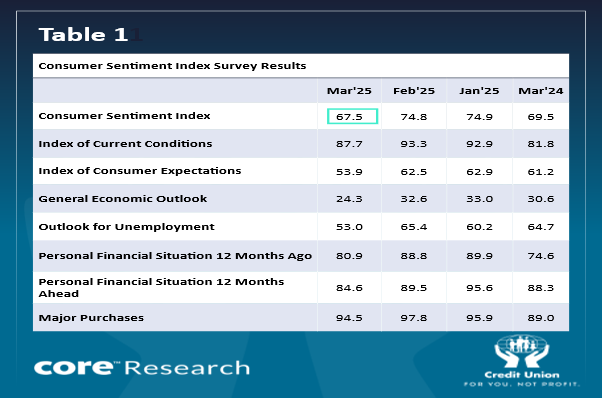Click the General Economic Outlook label
The image size is (602, 398).
click(x=122, y=199)
